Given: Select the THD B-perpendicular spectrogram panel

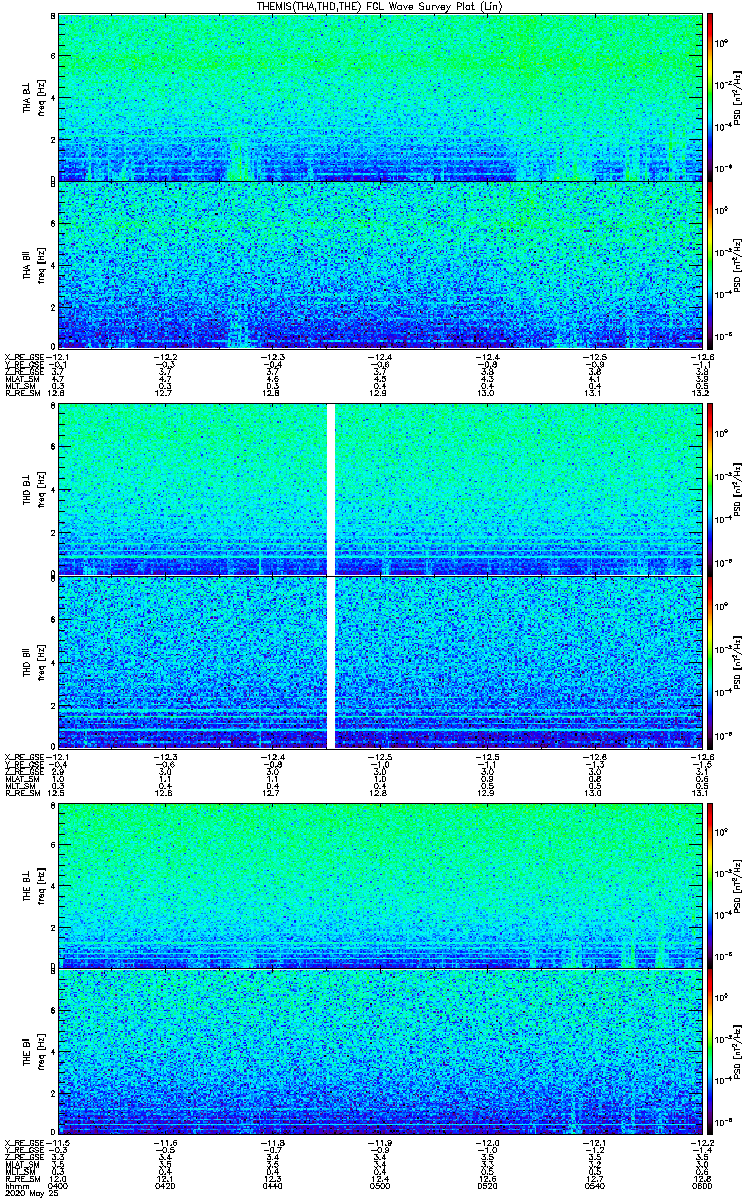Looking at the screenshot, I should click(x=380, y=489).
